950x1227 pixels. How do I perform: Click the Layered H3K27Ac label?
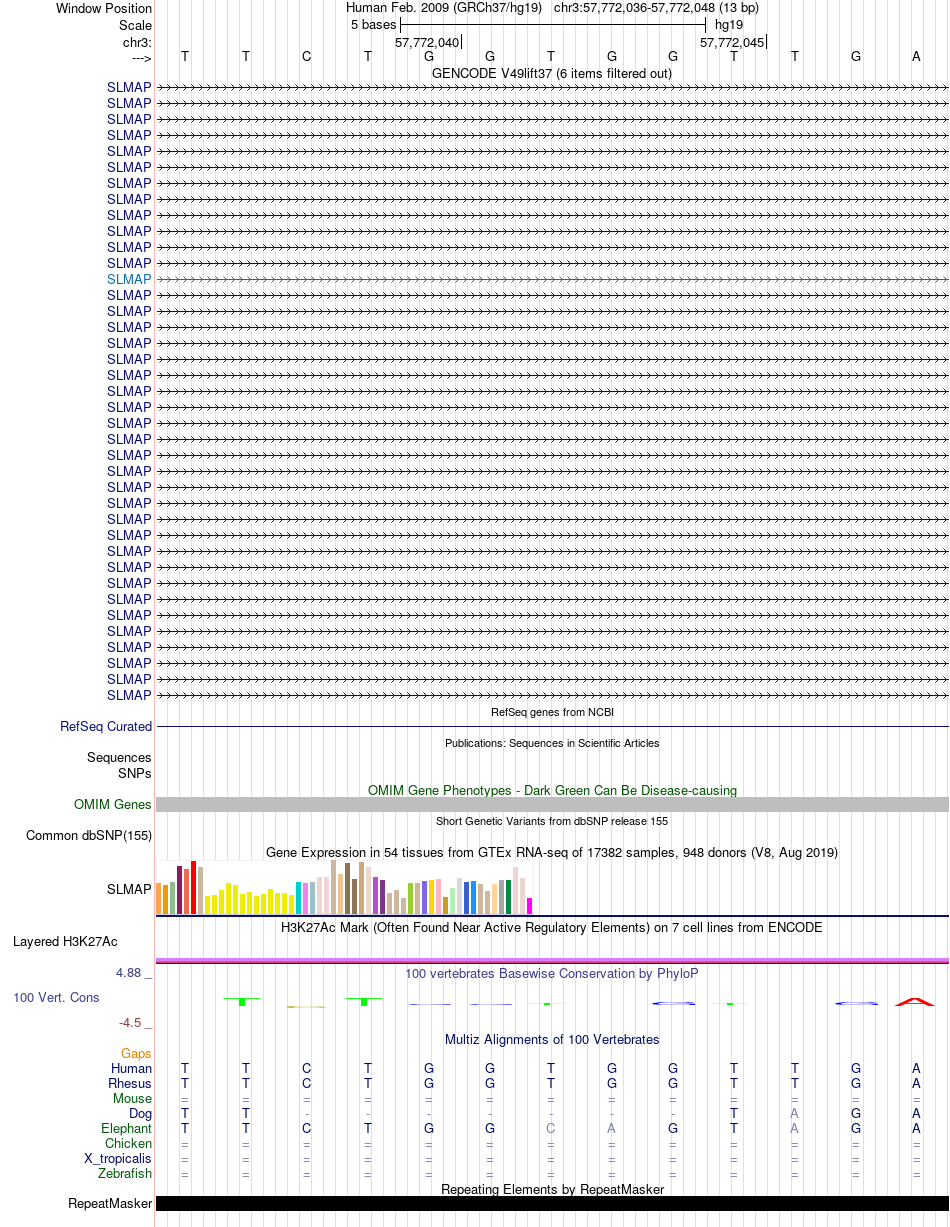65,942
